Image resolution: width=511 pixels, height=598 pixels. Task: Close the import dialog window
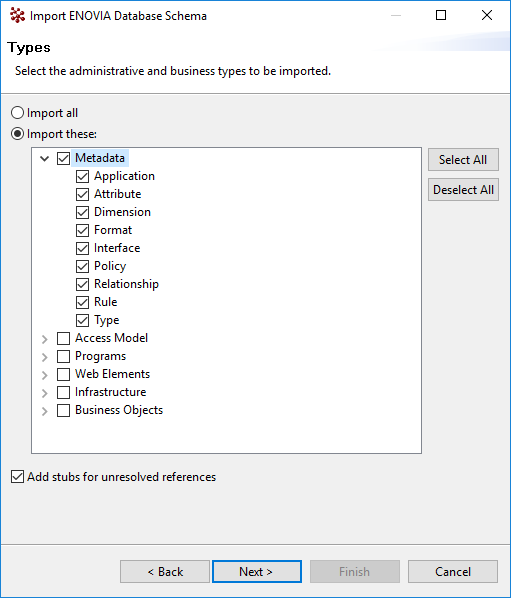(487, 15)
